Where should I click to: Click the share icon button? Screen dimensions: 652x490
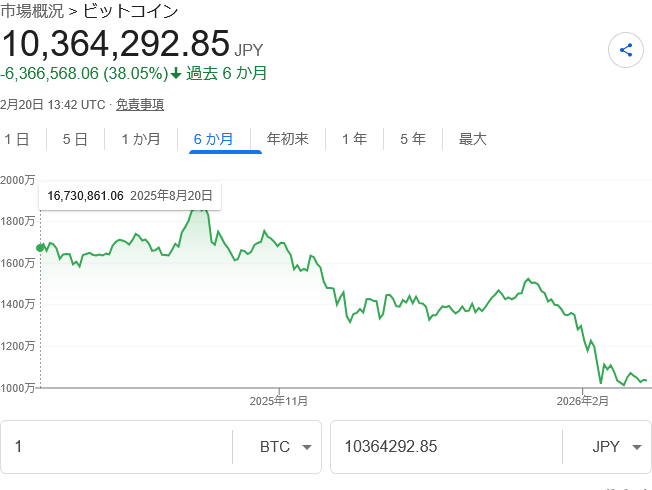(x=625, y=50)
